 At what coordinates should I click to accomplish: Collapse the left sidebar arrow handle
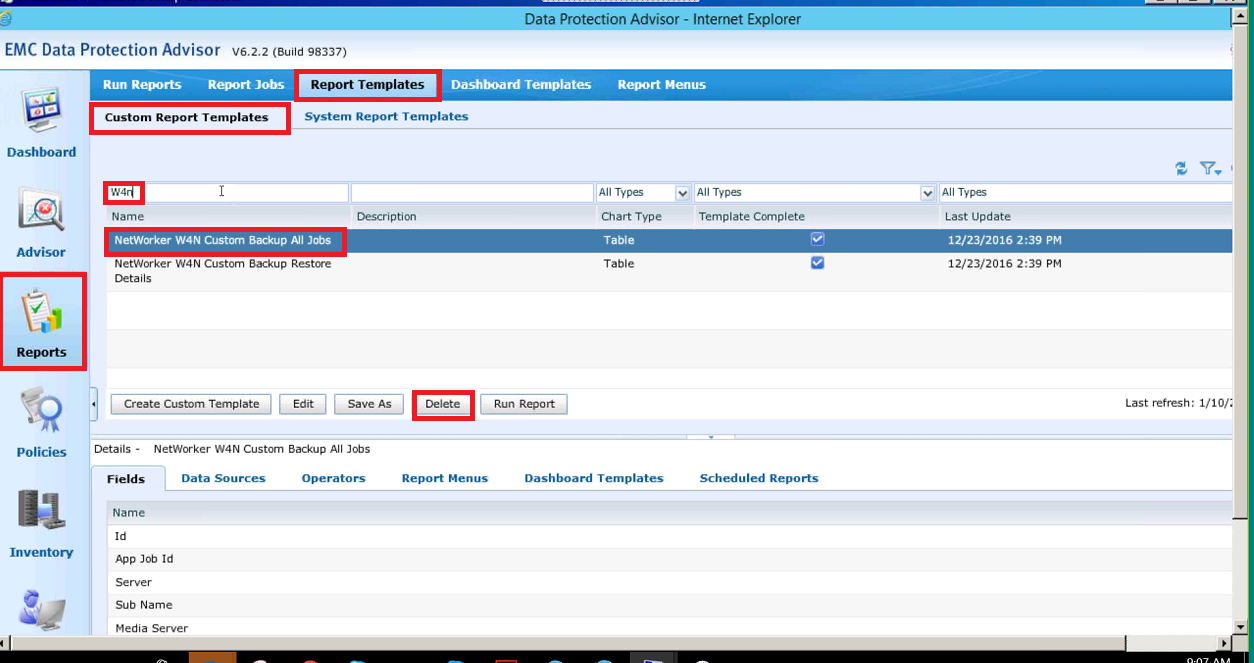[x=94, y=404]
